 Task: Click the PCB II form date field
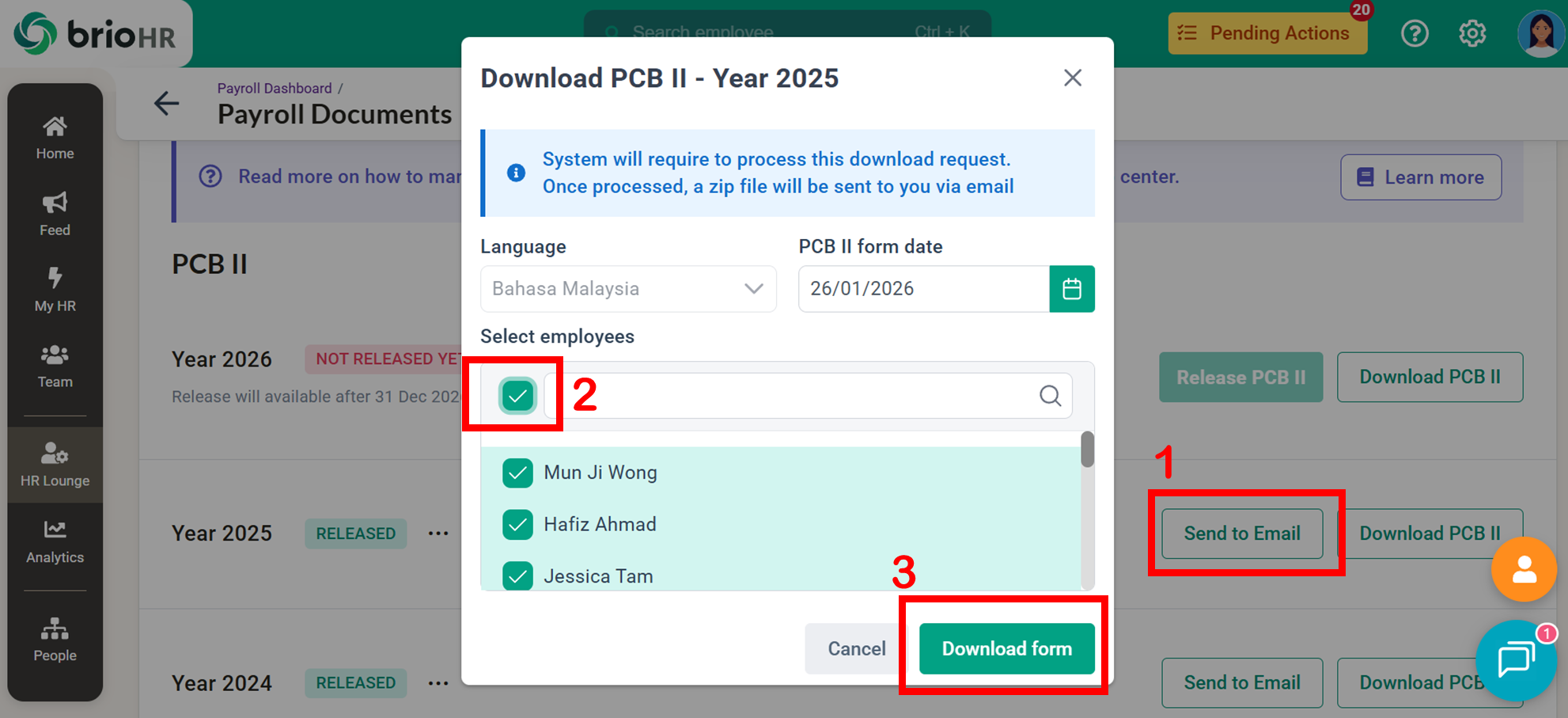923,289
